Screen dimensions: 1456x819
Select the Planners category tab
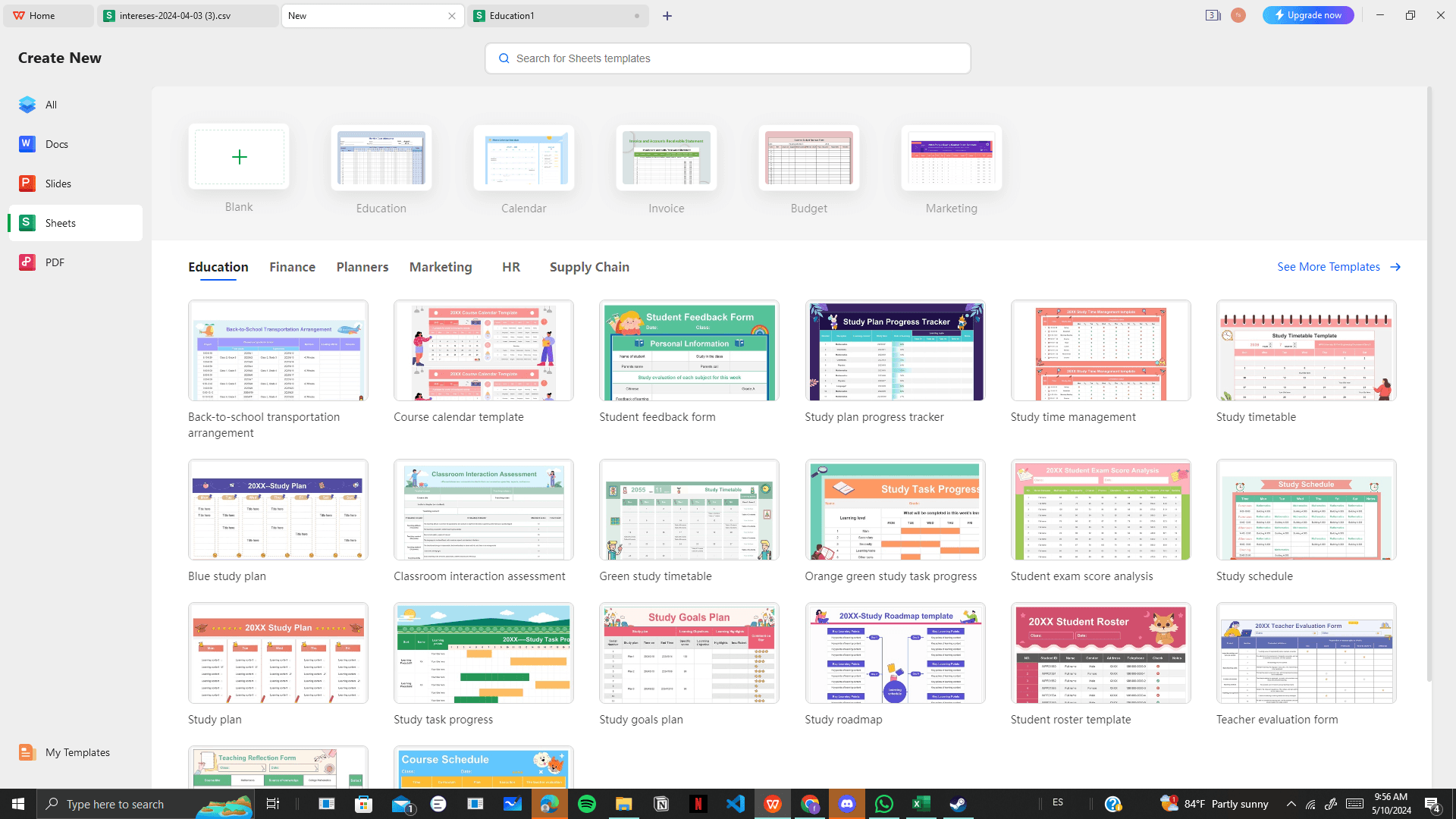point(362,267)
